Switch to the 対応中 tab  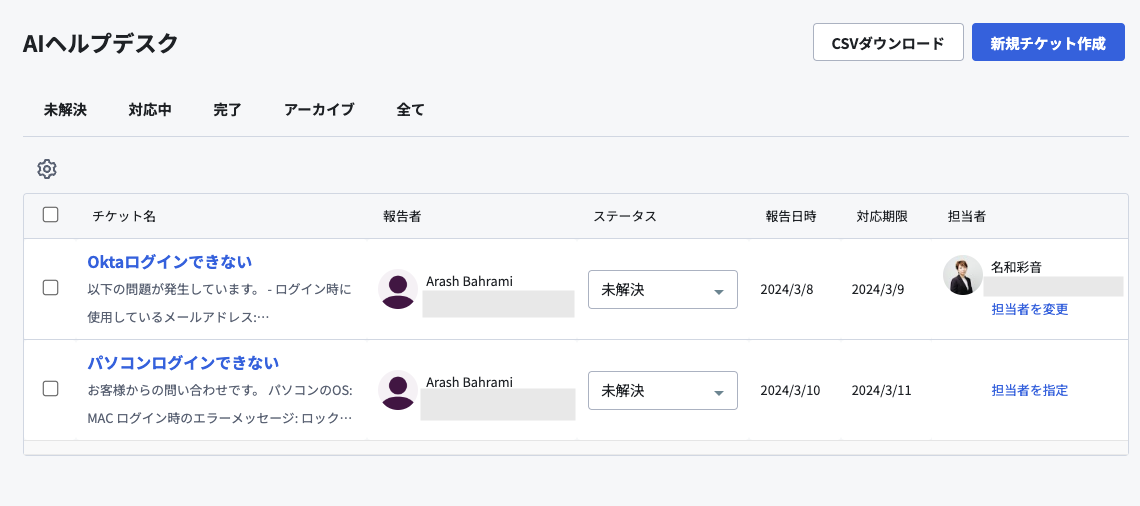[150, 110]
